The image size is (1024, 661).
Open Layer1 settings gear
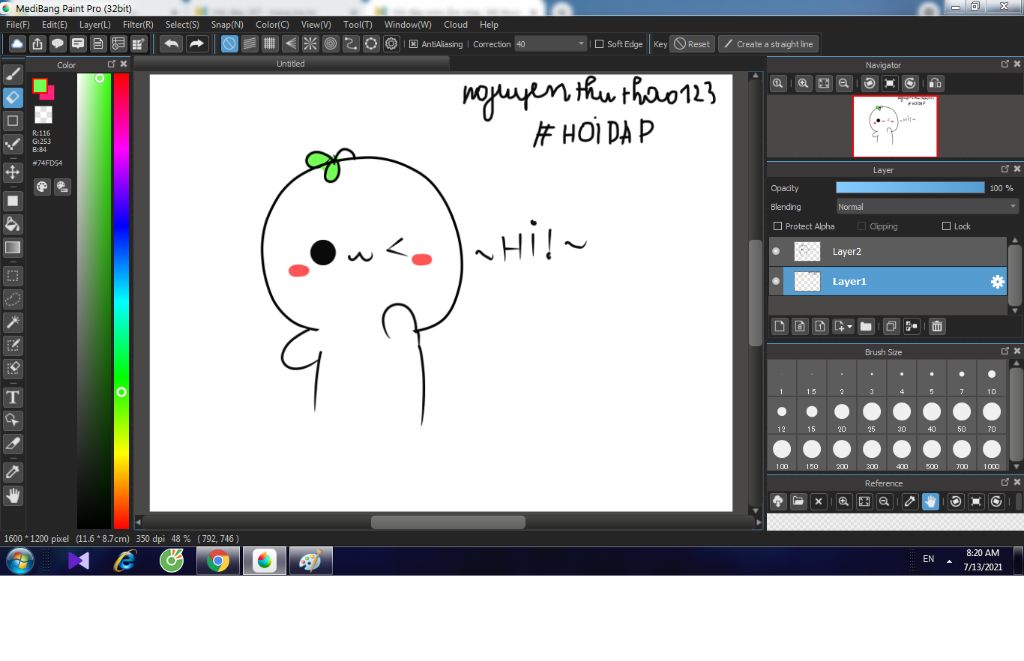[x=997, y=282]
